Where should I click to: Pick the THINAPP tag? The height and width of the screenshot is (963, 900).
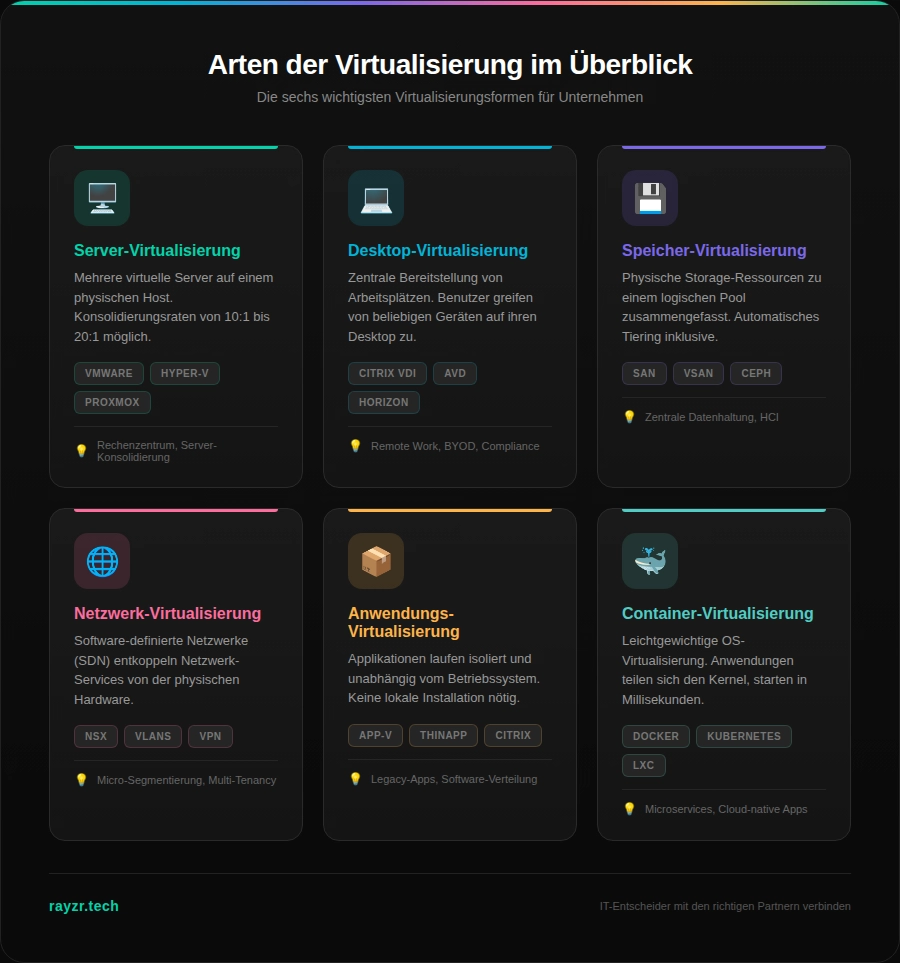pyautogui.click(x=444, y=735)
